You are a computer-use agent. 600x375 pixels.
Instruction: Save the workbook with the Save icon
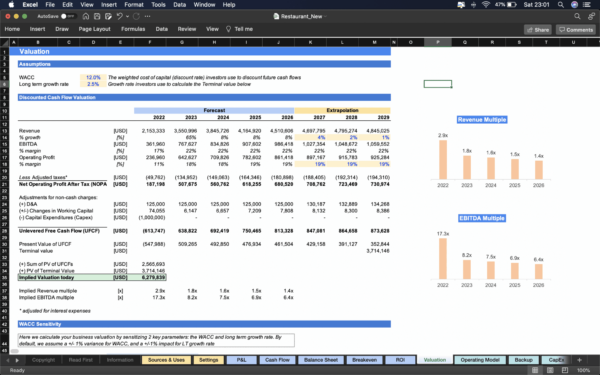97,16
